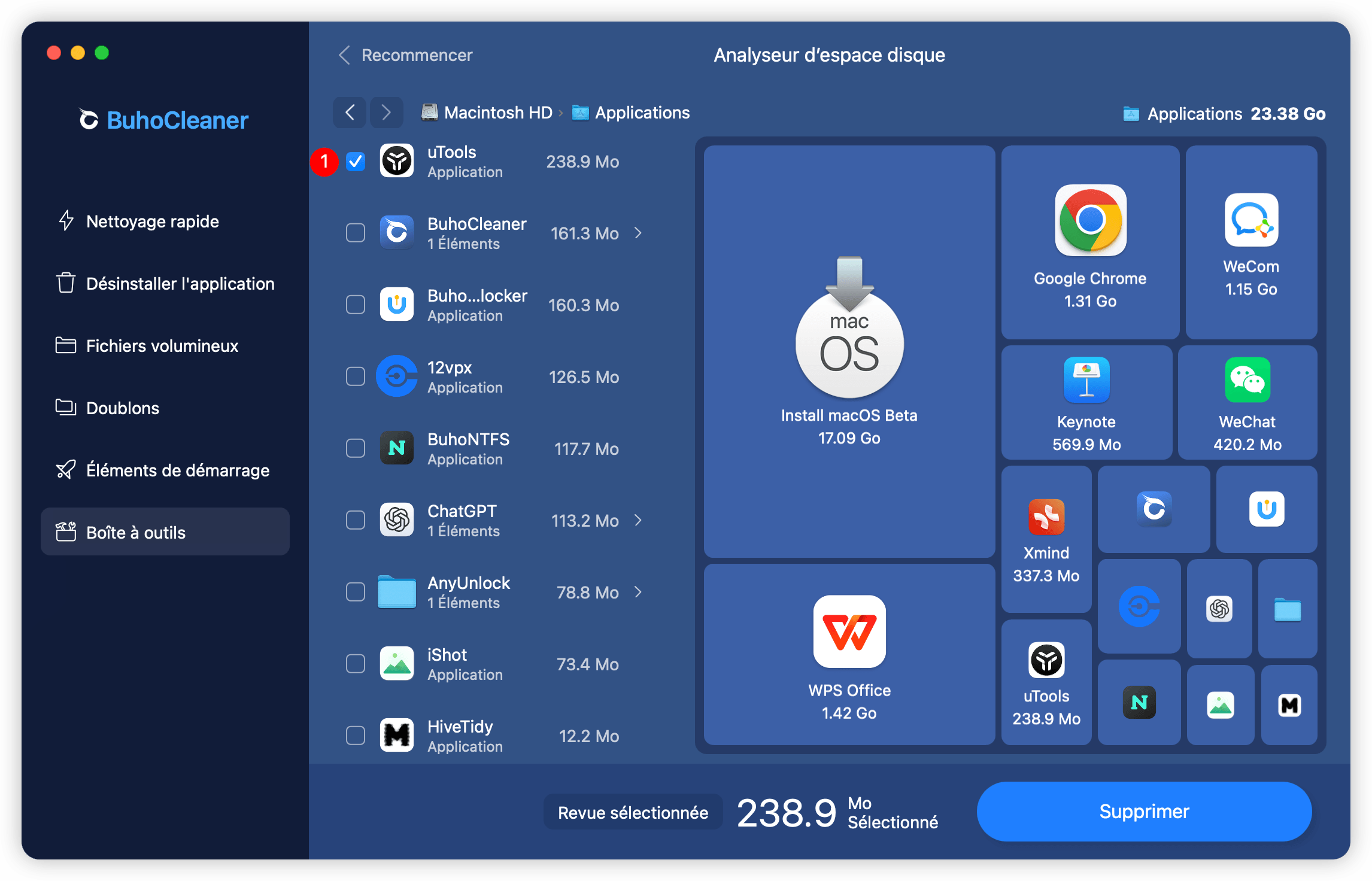Image resolution: width=1372 pixels, height=881 pixels.
Task: Check the iShot checkbox
Action: point(356,664)
